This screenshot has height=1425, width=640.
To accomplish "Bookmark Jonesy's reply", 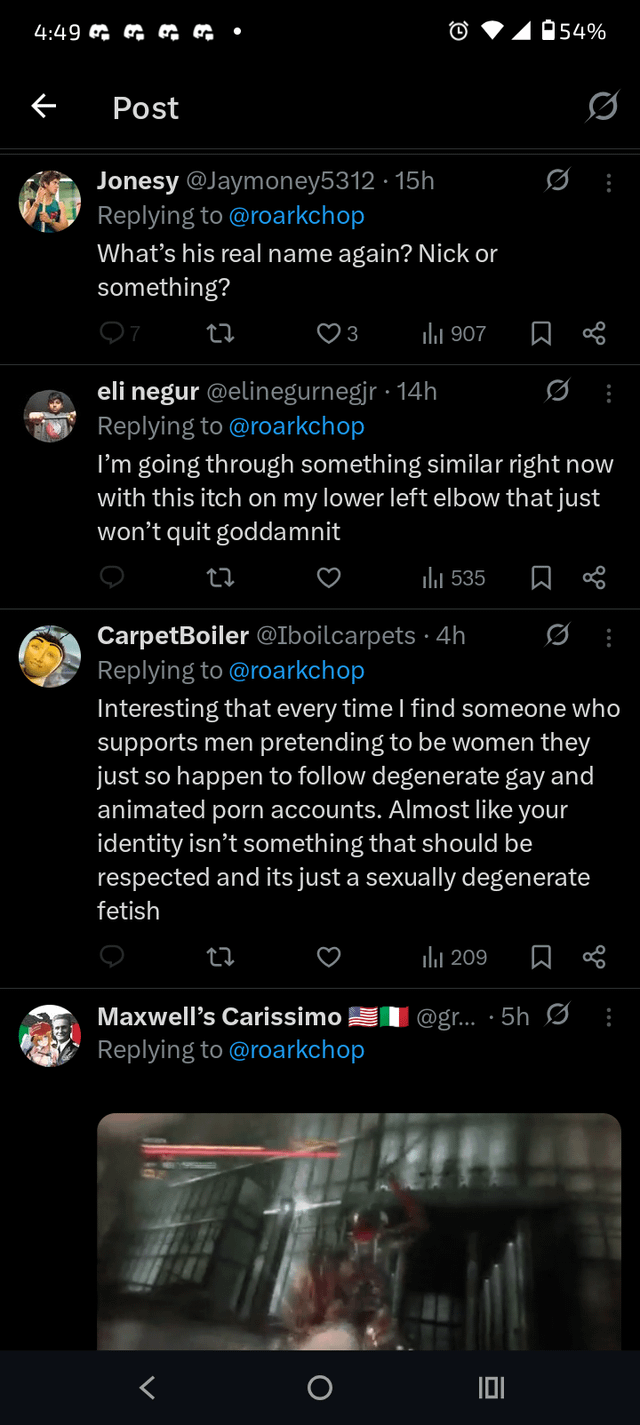I will tap(541, 333).
